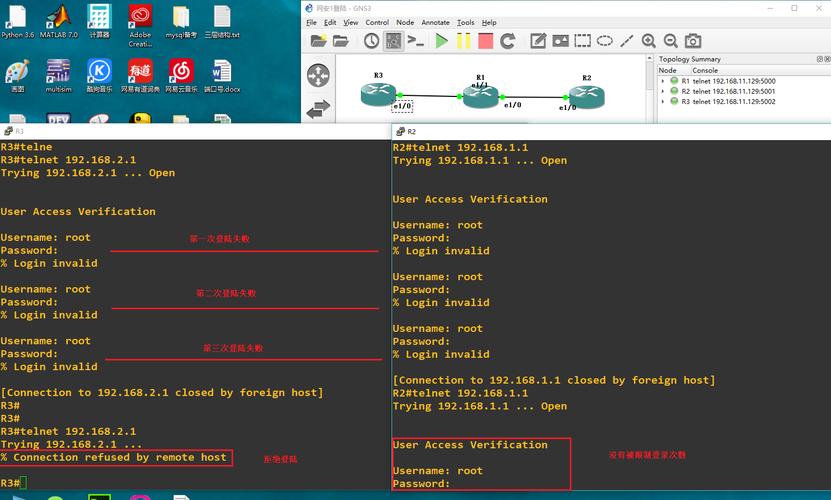Expand the R3 node in Topology Summary

tap(662, 101)
